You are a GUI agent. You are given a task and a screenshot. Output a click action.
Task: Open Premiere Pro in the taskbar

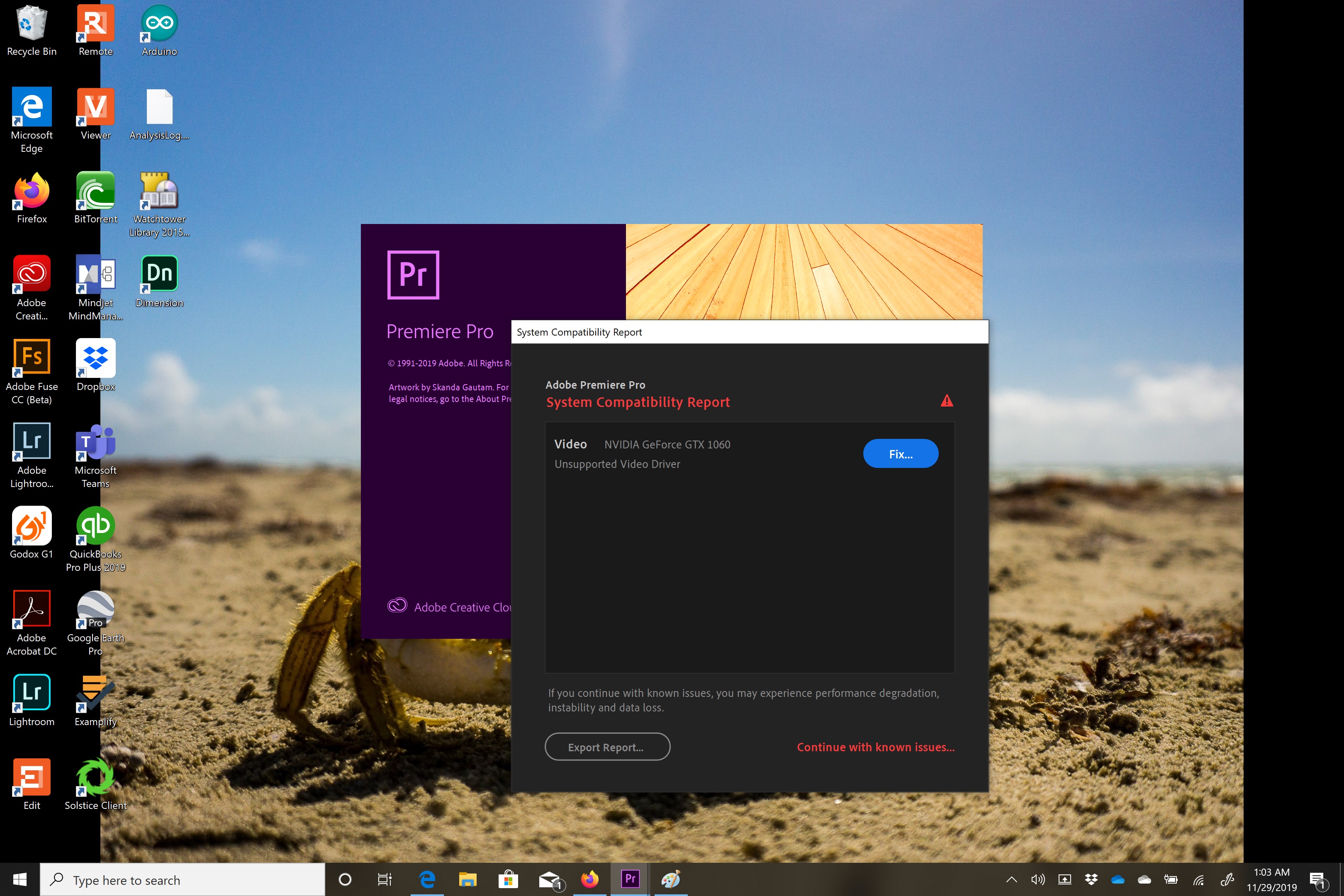click(x=630, y=879)
